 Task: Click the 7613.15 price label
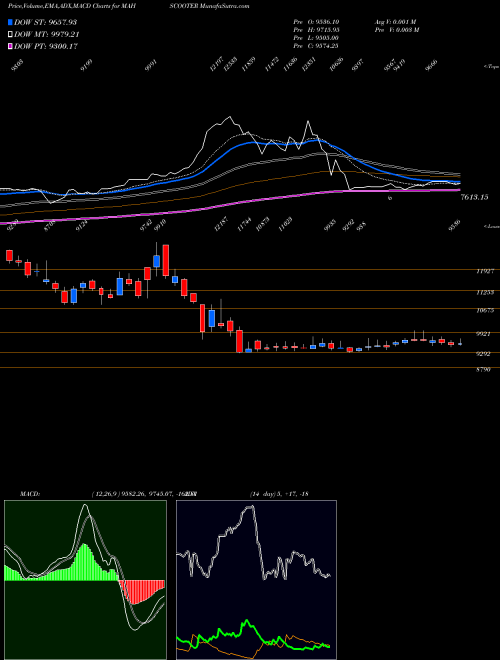coord(474,197)
